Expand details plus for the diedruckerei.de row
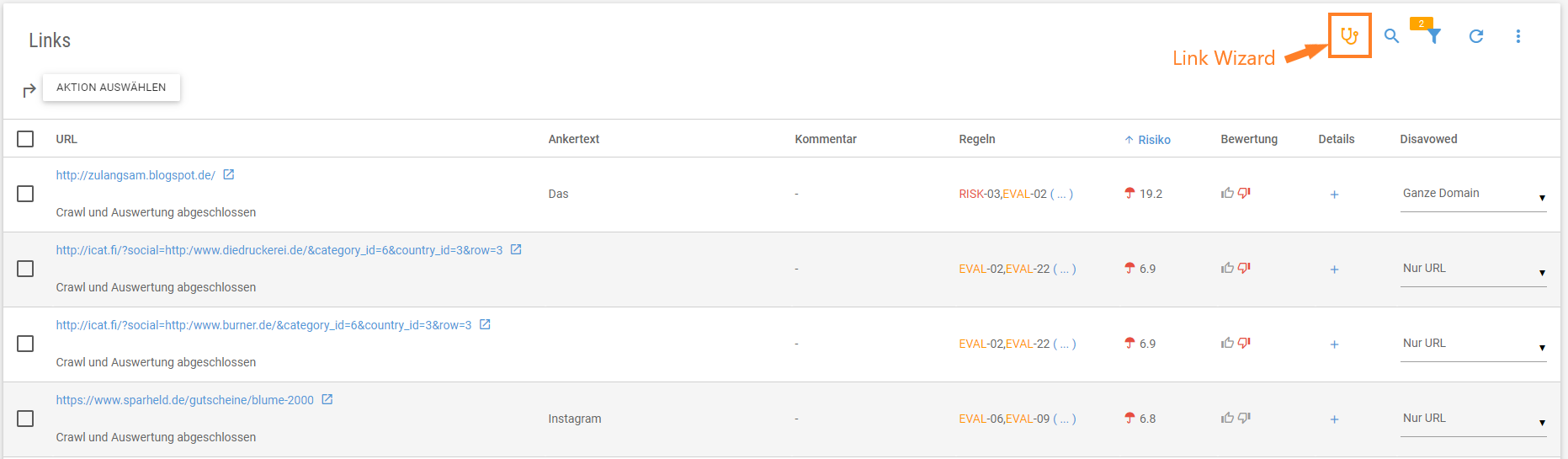Image resolution: width=1568 pixels, height=459 pixels. coord(1334,270)
